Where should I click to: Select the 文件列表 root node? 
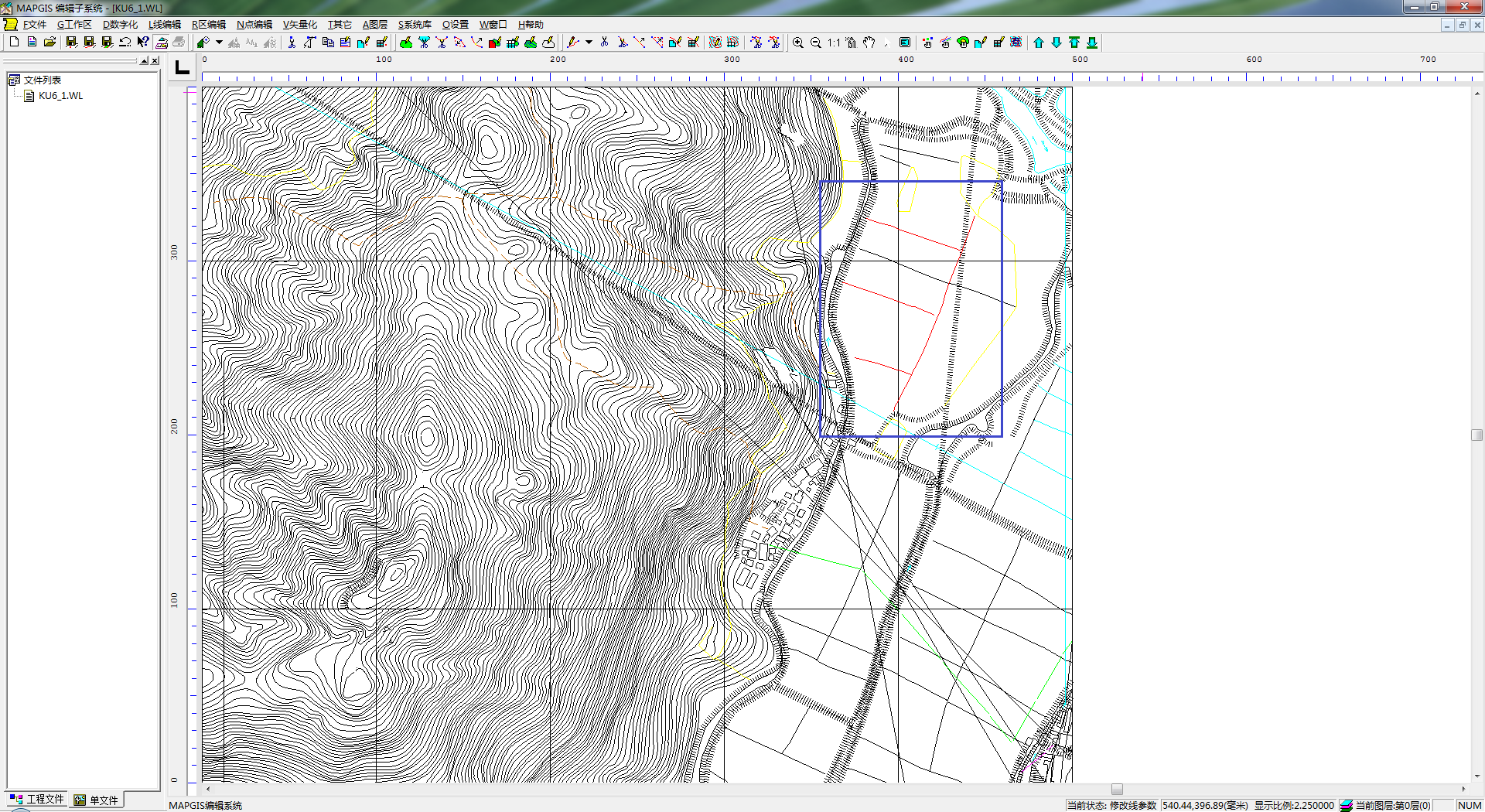(x=42, y=80)
